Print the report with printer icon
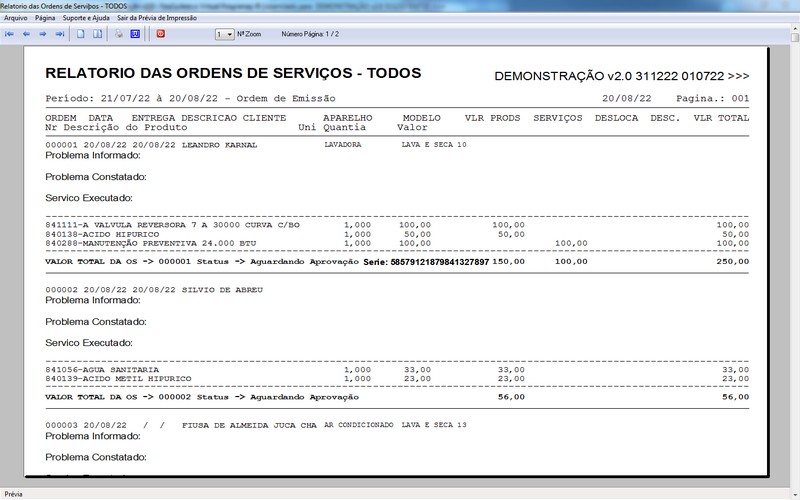 [x=118, y=34]
